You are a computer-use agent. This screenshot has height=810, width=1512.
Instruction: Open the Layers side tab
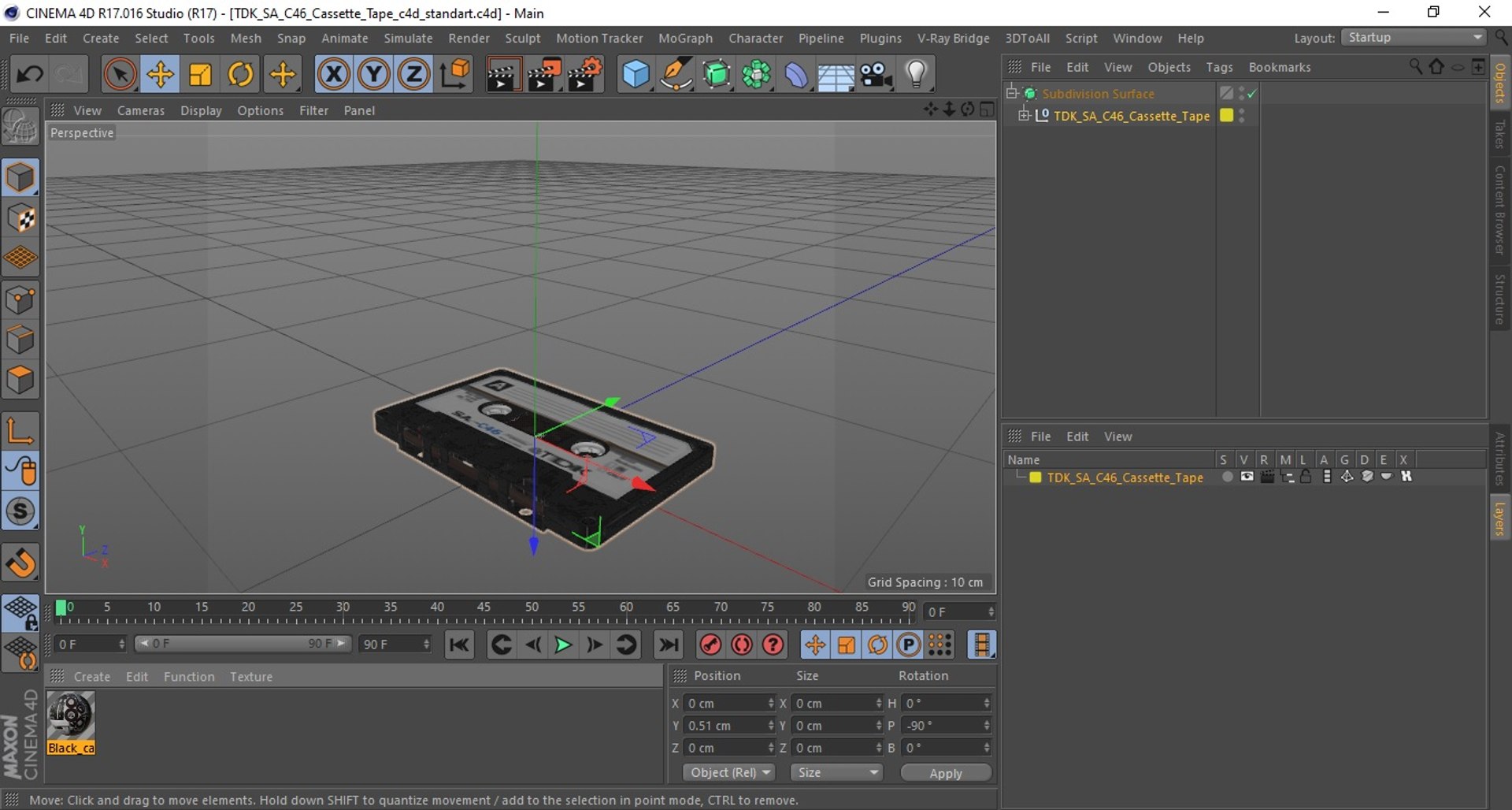[1499, 518]
